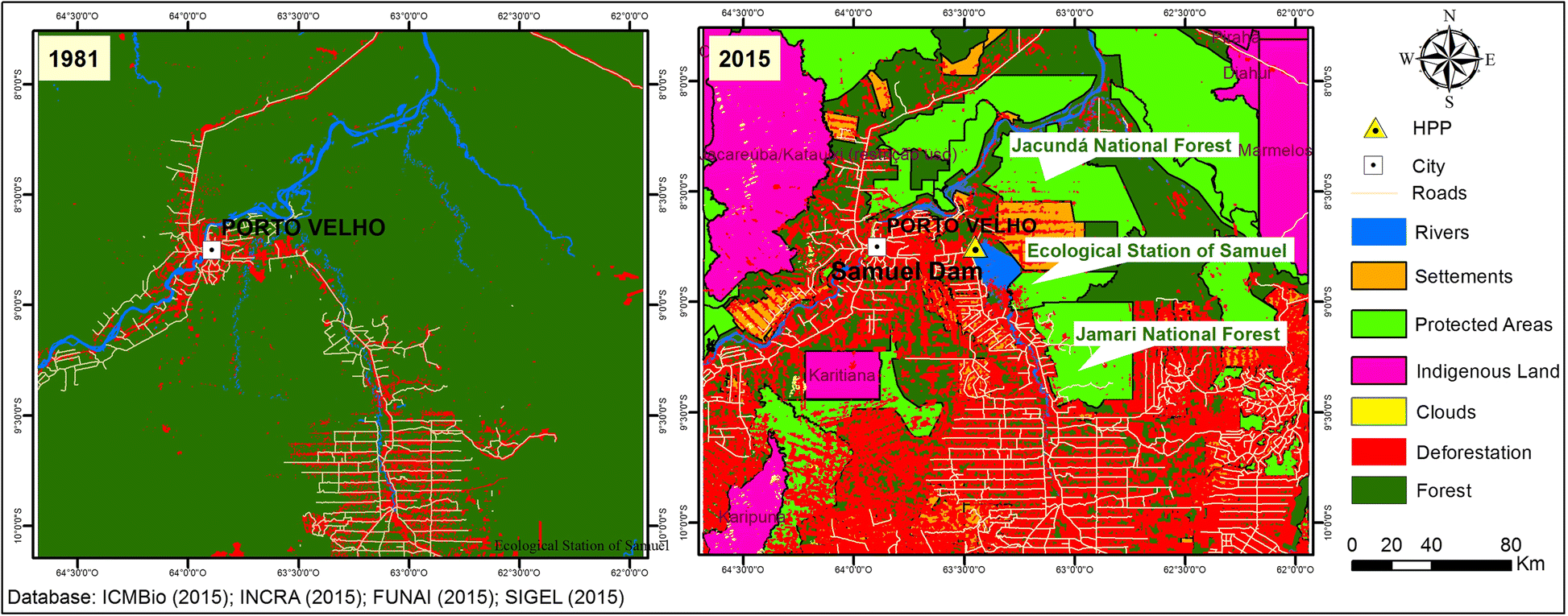Click the Clouds legend text
This screenshot has height=616, width=1568.
tap(1446, 412)
